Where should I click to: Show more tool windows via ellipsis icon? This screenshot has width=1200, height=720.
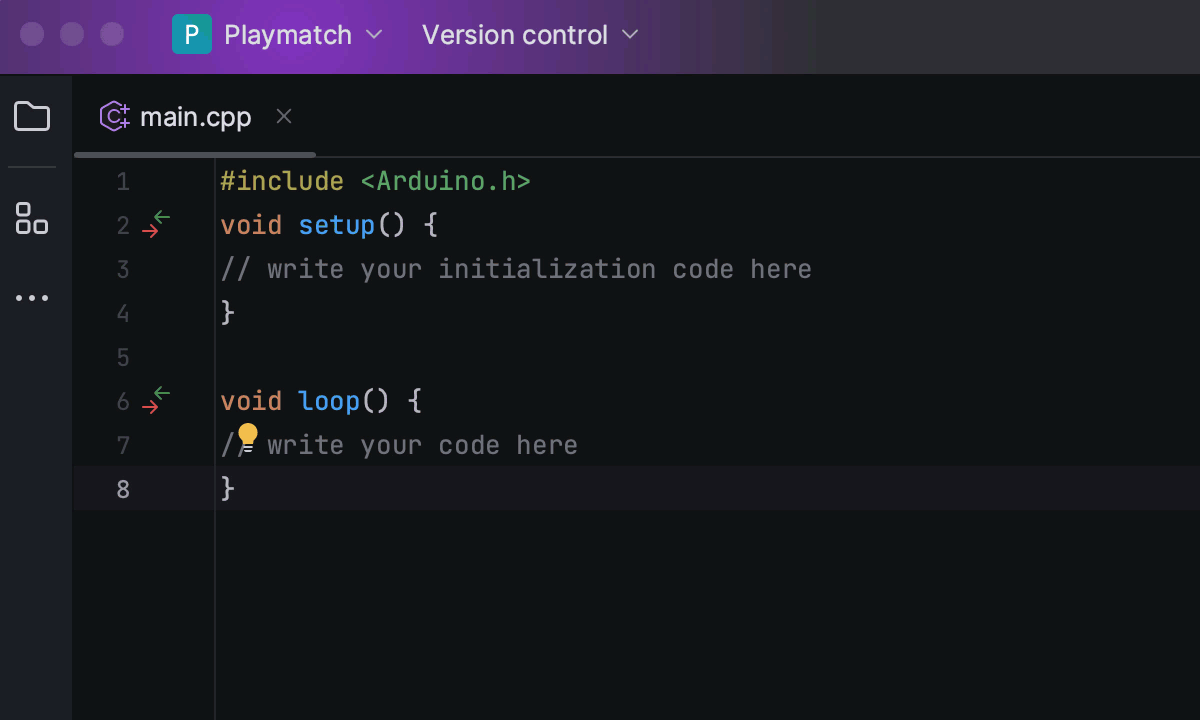click(32, 297)
